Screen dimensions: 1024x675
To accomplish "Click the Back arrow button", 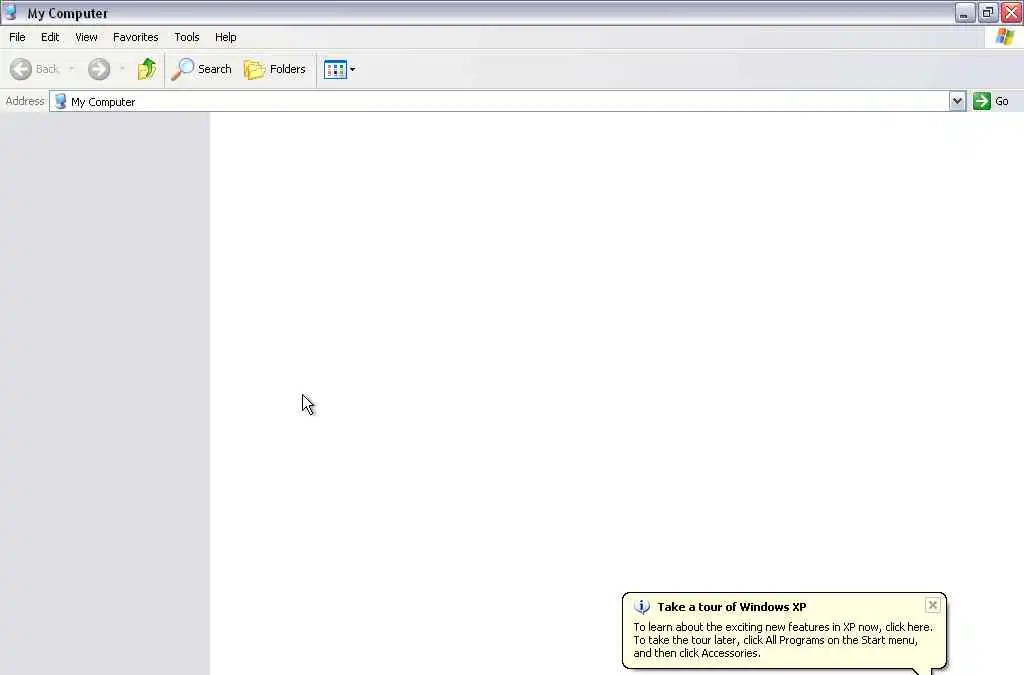I will click(x=34, y=69).
